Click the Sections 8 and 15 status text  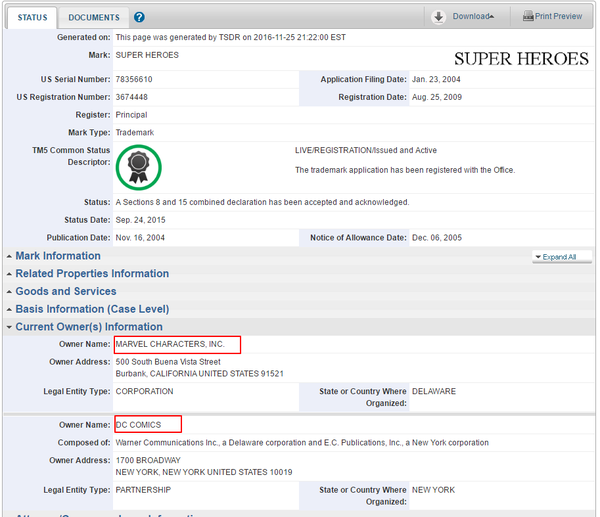(x=262, y=202)
